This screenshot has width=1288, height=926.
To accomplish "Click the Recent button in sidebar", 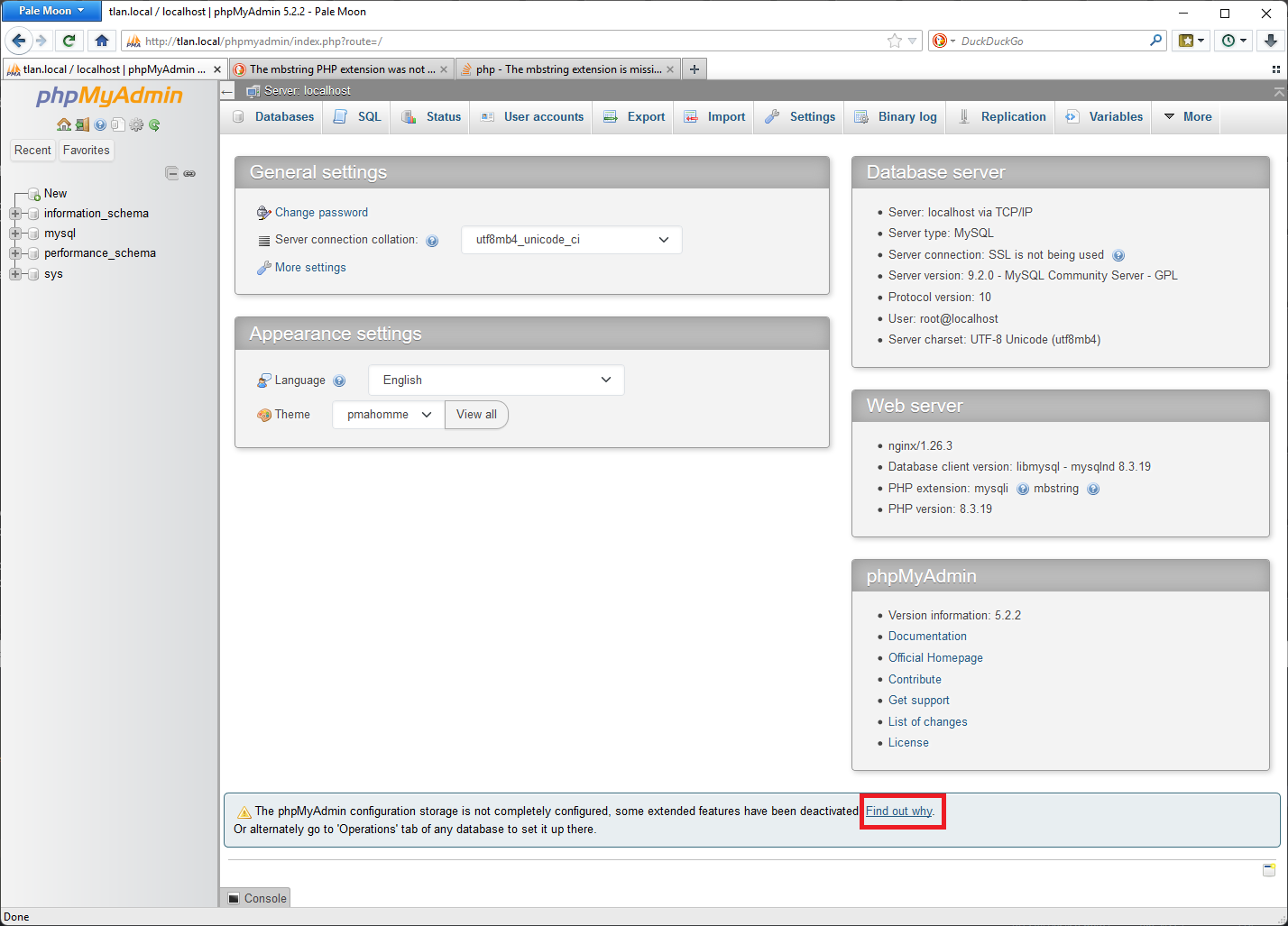I will point(32,151).
